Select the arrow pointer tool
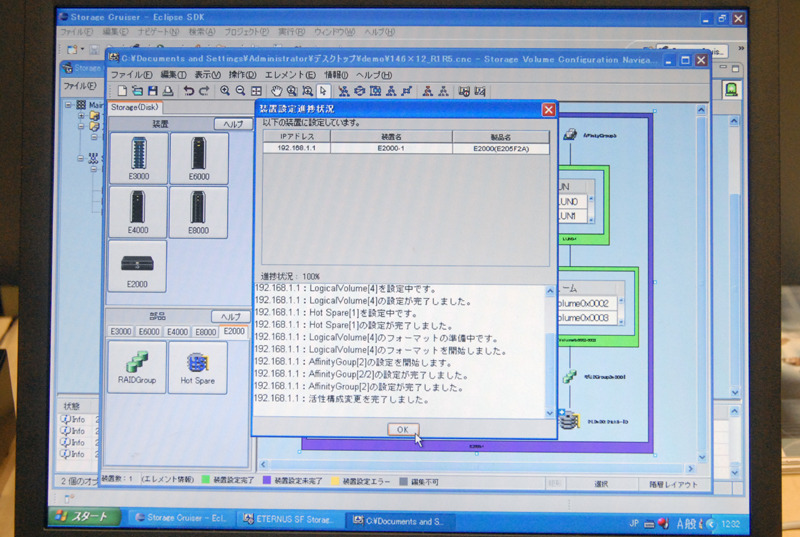Viewport: 800px width, 537px height. point(323,91)
